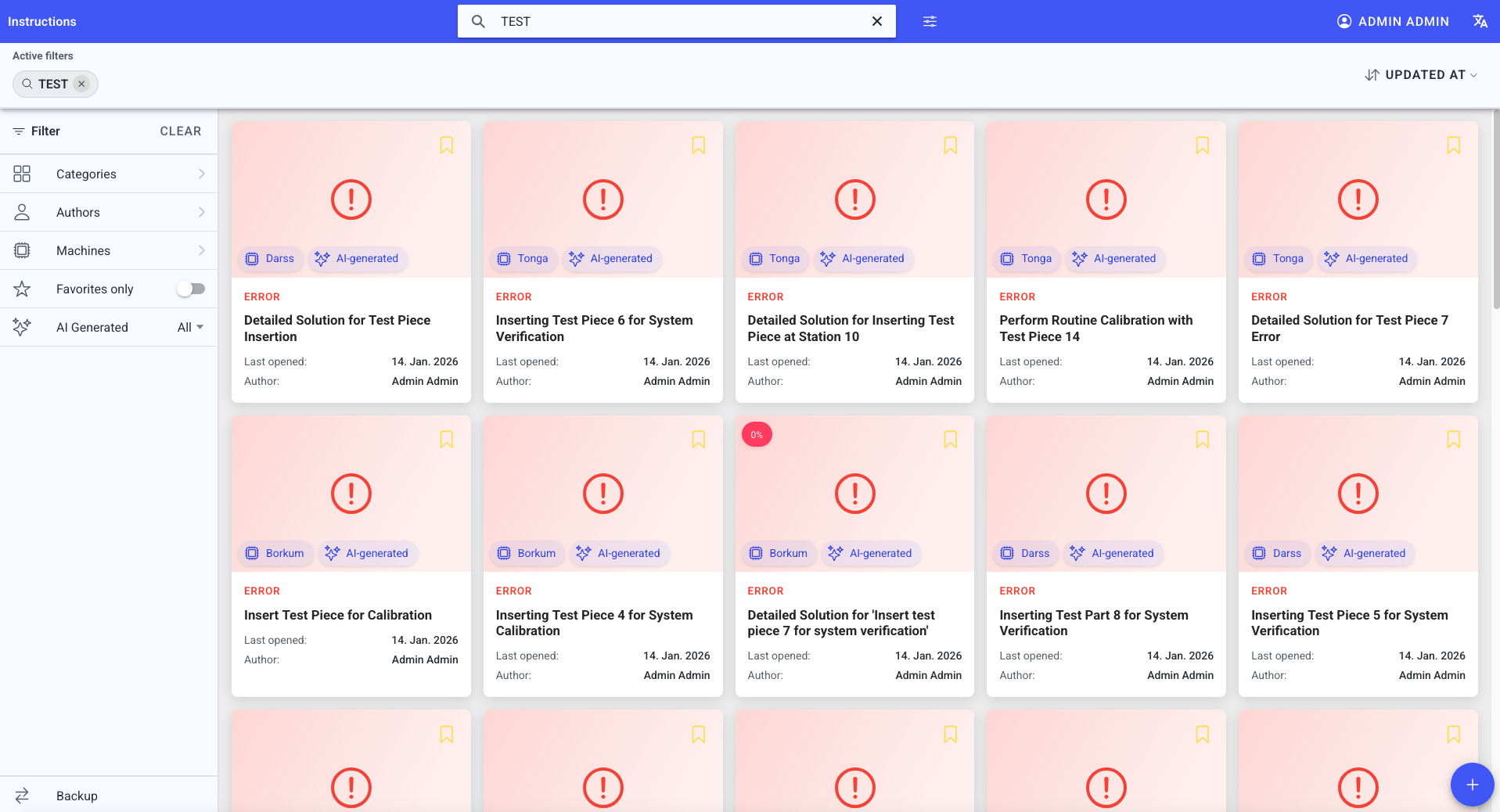
Task: Expand the Machines filter
Action: tap(109, 250)
